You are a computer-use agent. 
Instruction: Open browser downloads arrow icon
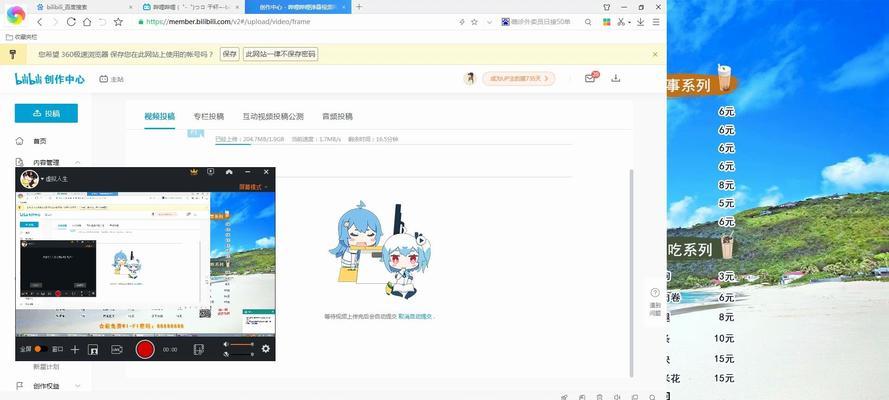[x=640, y=22]
